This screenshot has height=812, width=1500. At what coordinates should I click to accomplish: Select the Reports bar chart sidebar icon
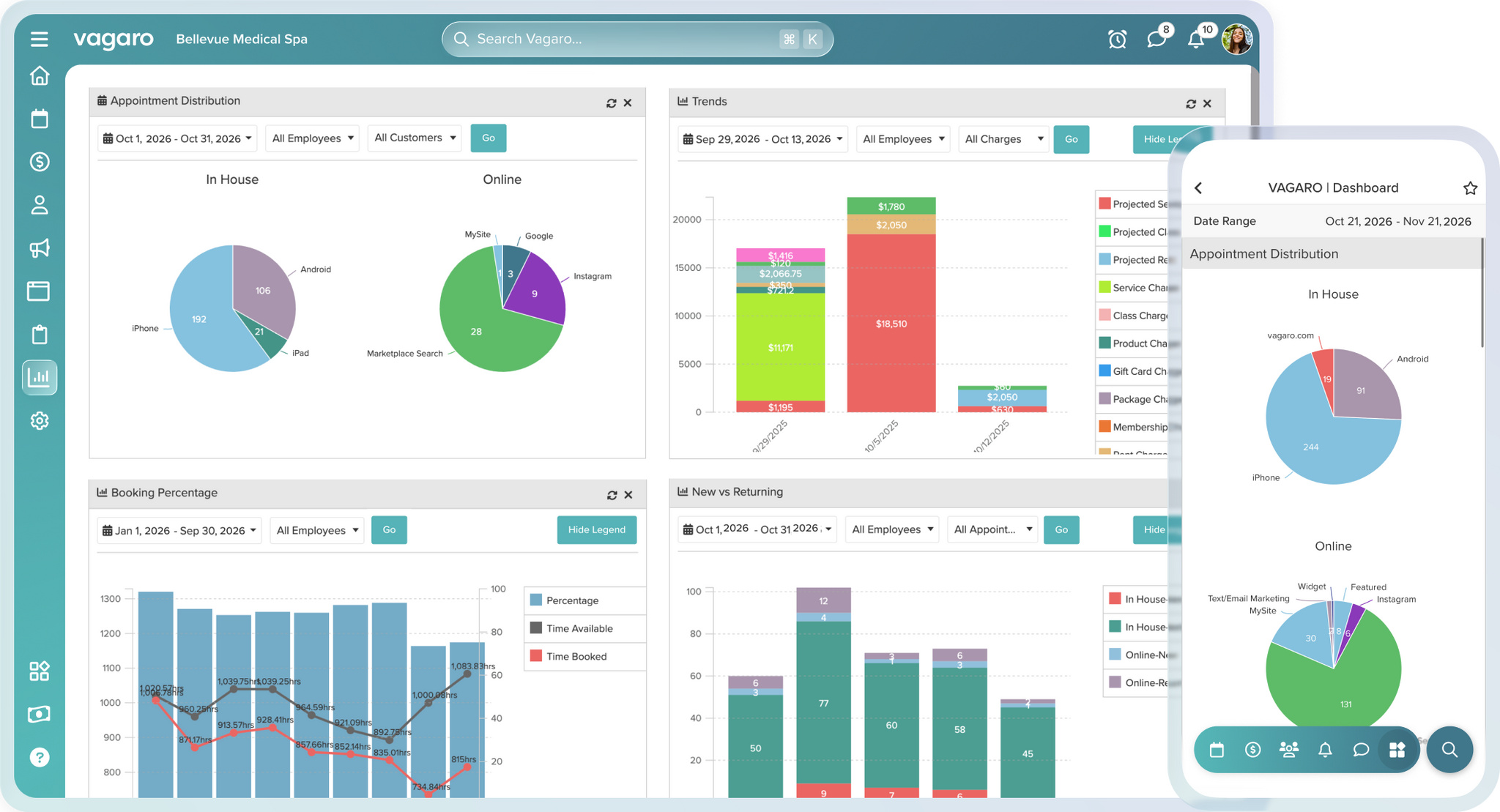[x=40, y=378]
